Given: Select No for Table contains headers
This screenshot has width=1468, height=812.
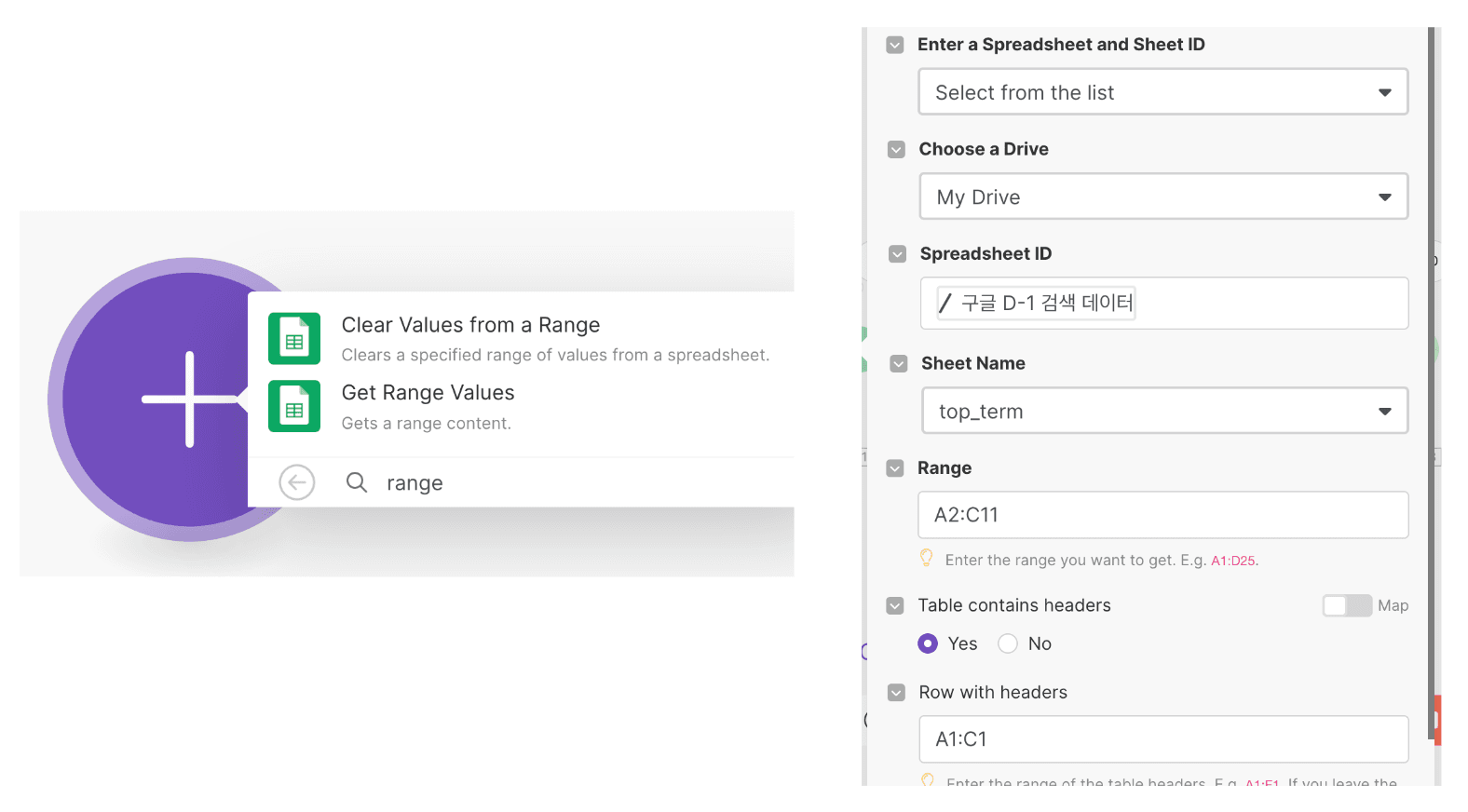Looking at the screenshot, I should point(1008,643).
